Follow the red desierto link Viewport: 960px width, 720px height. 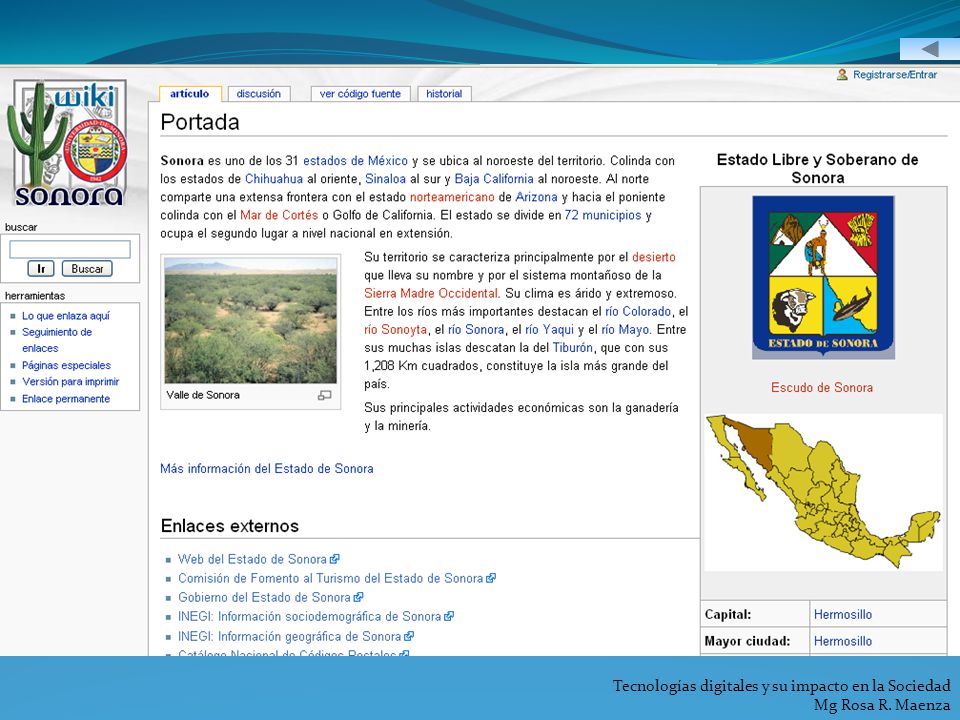pyautogui.click(x=653, y=257)
